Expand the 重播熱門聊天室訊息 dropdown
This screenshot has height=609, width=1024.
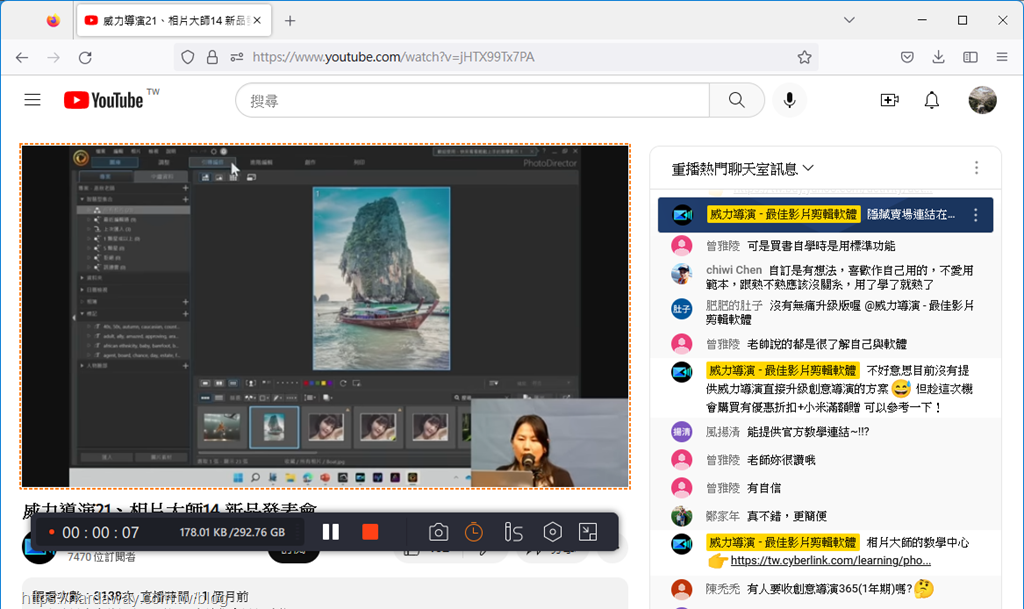click(x=743, y=169)
